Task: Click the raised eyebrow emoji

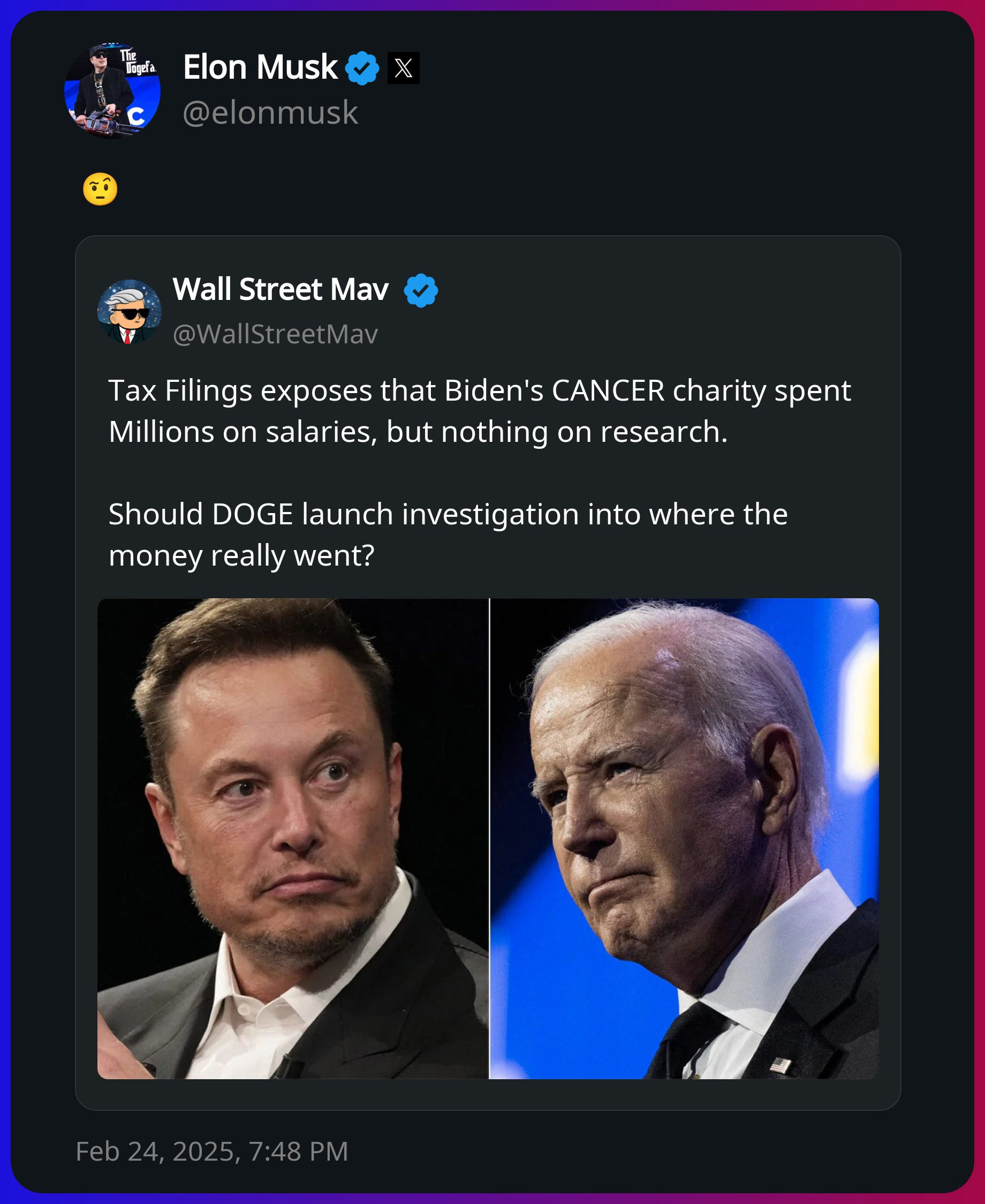Action: (101, 189)
